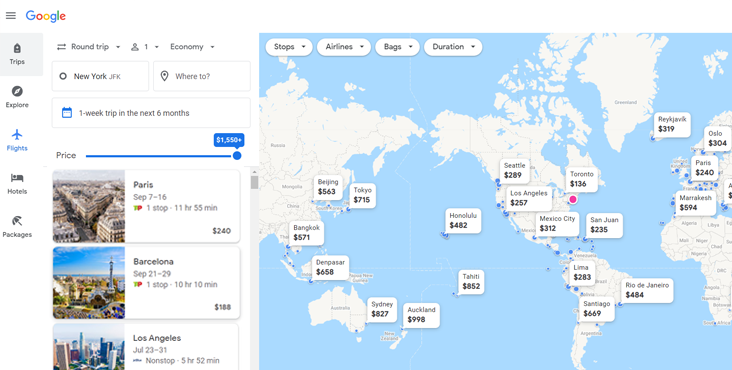The height and width of the screenshot is (370, 732).
Task: Change passenger count dropdown
Action: click(145, 47)
